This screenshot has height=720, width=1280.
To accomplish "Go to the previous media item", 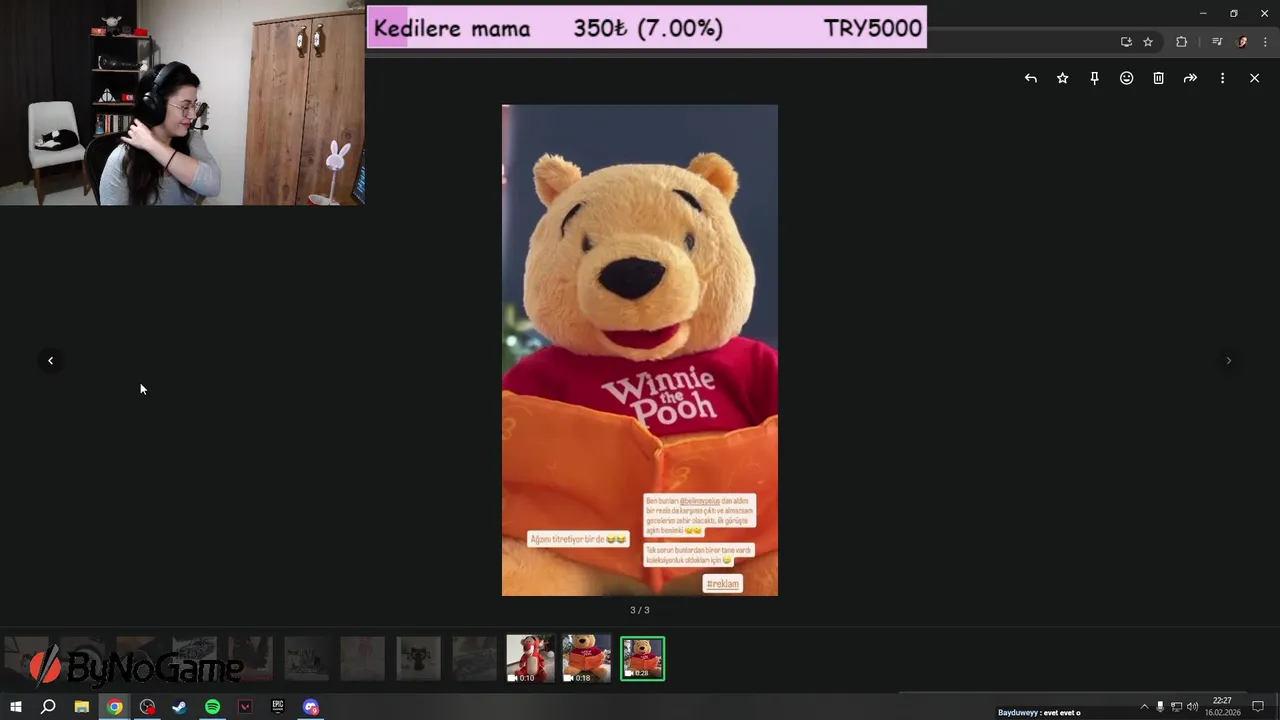I will (x=51, y=361).
